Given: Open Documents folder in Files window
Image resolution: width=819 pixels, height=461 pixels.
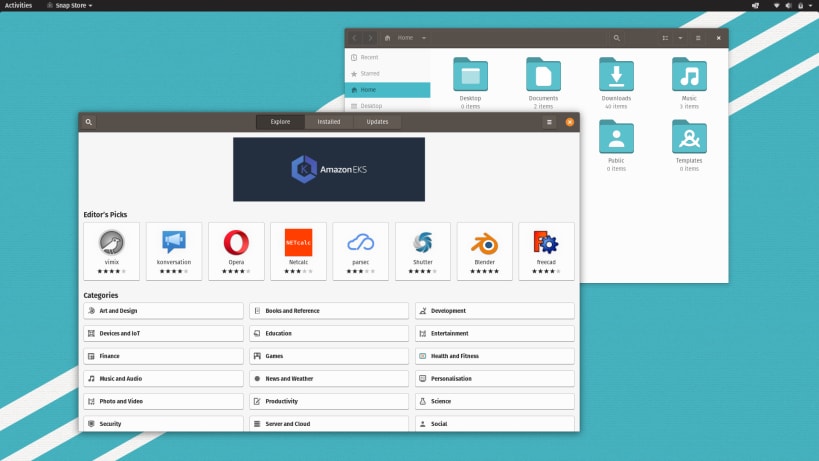Looking at the screenshot, I should click(x=543, y=84).
